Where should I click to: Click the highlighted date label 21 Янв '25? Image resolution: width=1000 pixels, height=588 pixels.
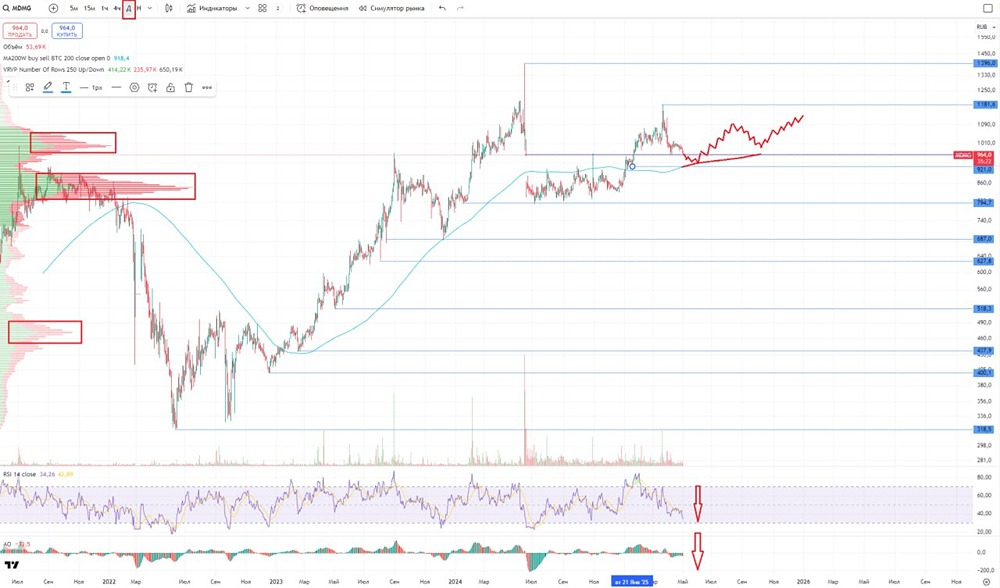coord(632,582)
